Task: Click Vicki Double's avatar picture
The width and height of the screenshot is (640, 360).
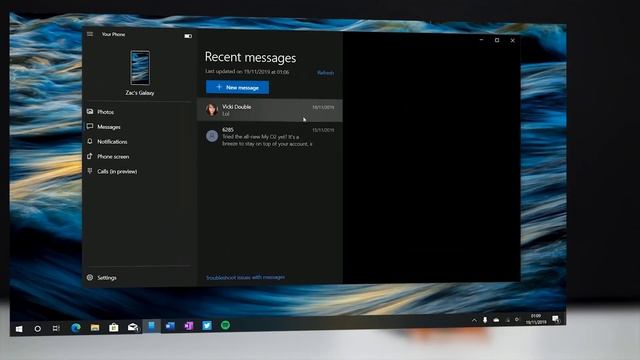Action: point(211,110)
